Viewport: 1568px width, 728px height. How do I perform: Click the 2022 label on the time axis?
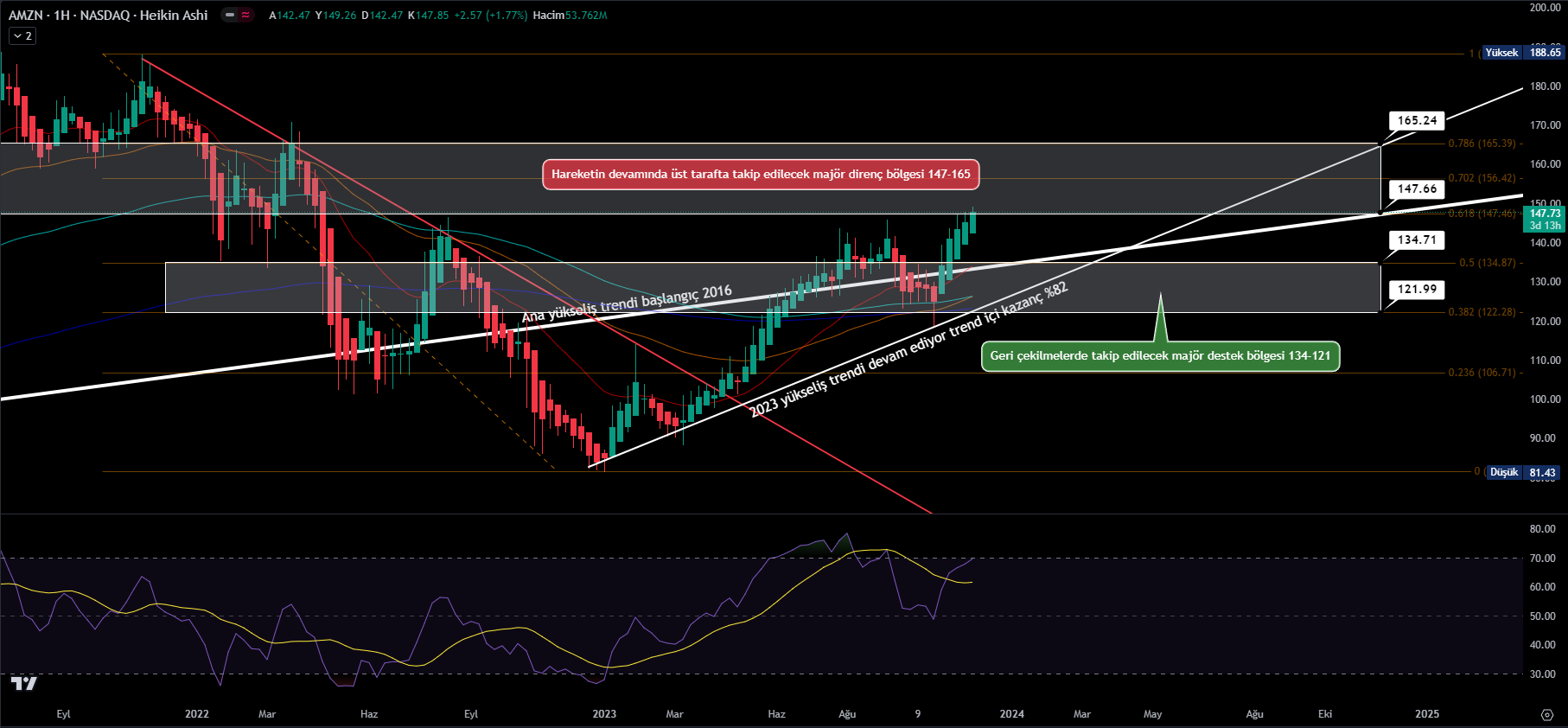click(x=197, y=714)
